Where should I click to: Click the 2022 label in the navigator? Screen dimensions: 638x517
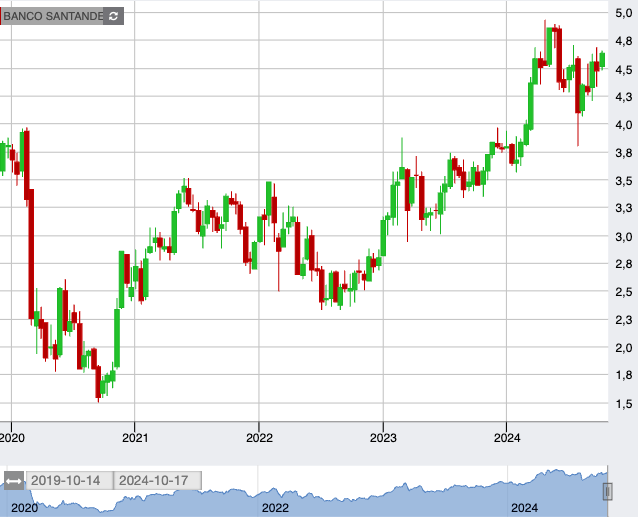click(275, 508)
